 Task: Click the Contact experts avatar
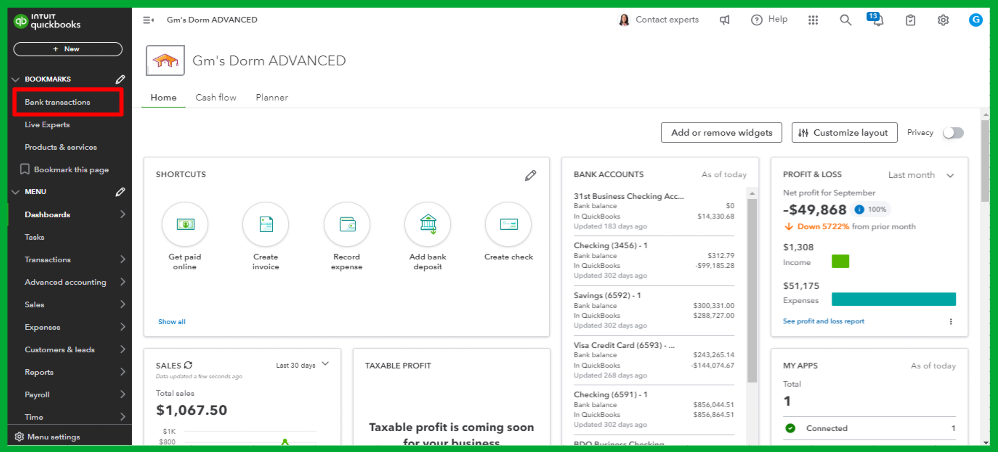tap(624, 20)
